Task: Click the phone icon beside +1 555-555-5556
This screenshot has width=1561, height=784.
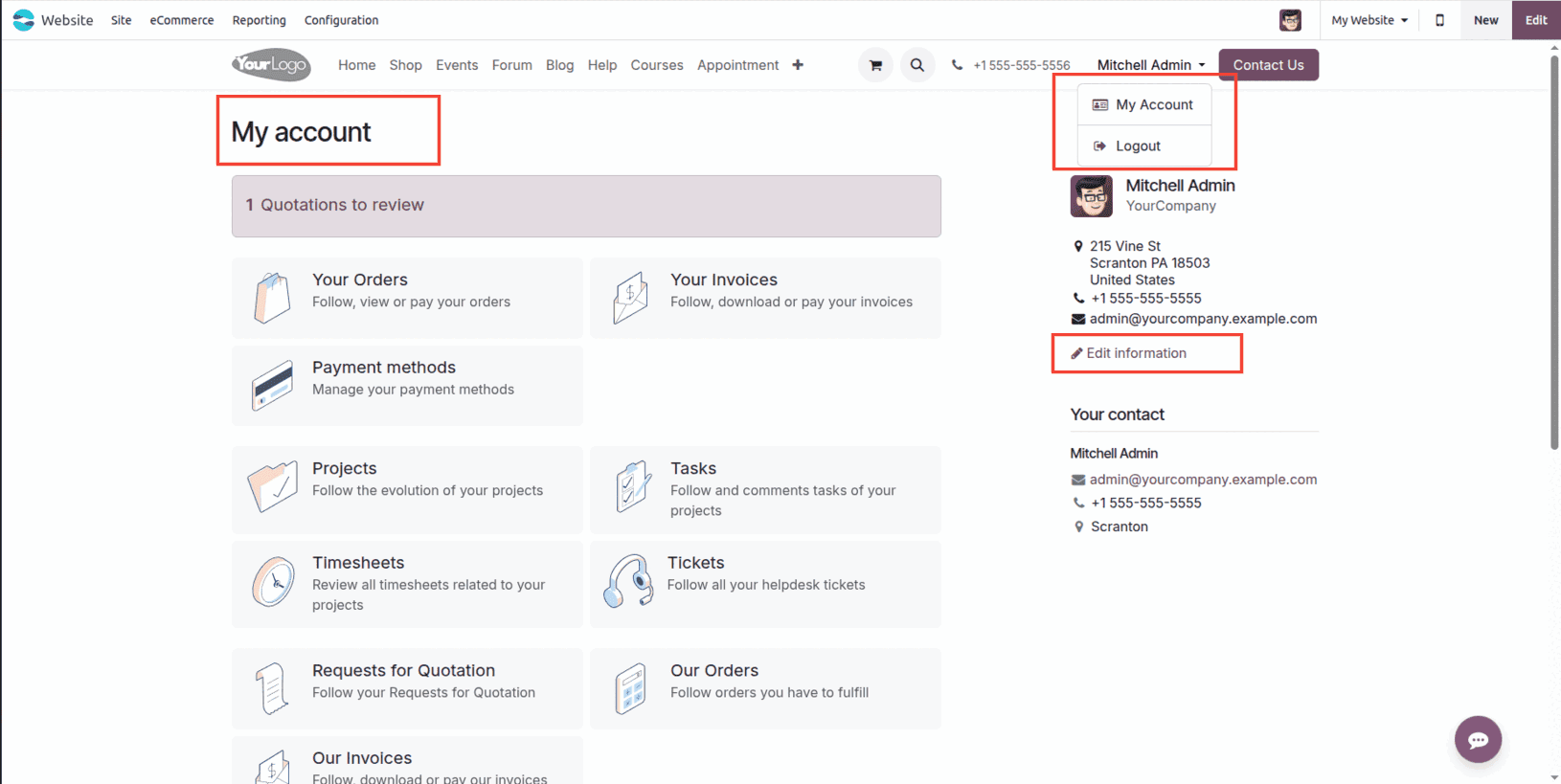Action: coord(957,65)
